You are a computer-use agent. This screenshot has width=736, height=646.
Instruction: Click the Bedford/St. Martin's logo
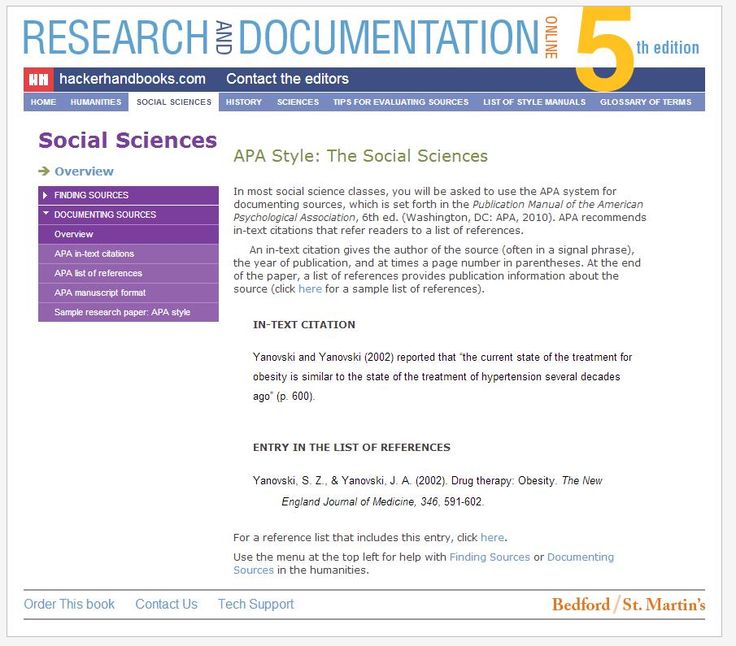click(628, 604)
